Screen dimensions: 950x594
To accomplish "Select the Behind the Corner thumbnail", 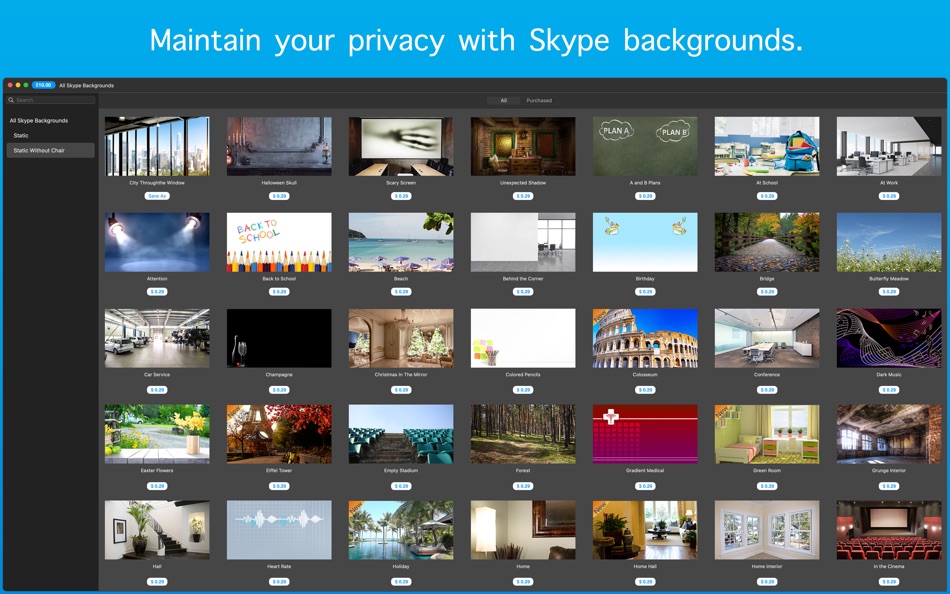I will coord(523,242).
